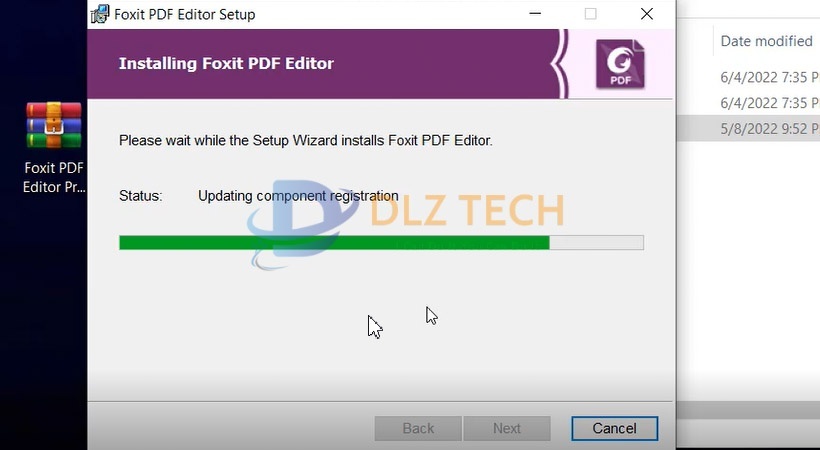Viewport: 820px width, 450px height.
Task: Select the Foxit PDF Editor WinRAR archive on the desktop
Action: [54, 125]
